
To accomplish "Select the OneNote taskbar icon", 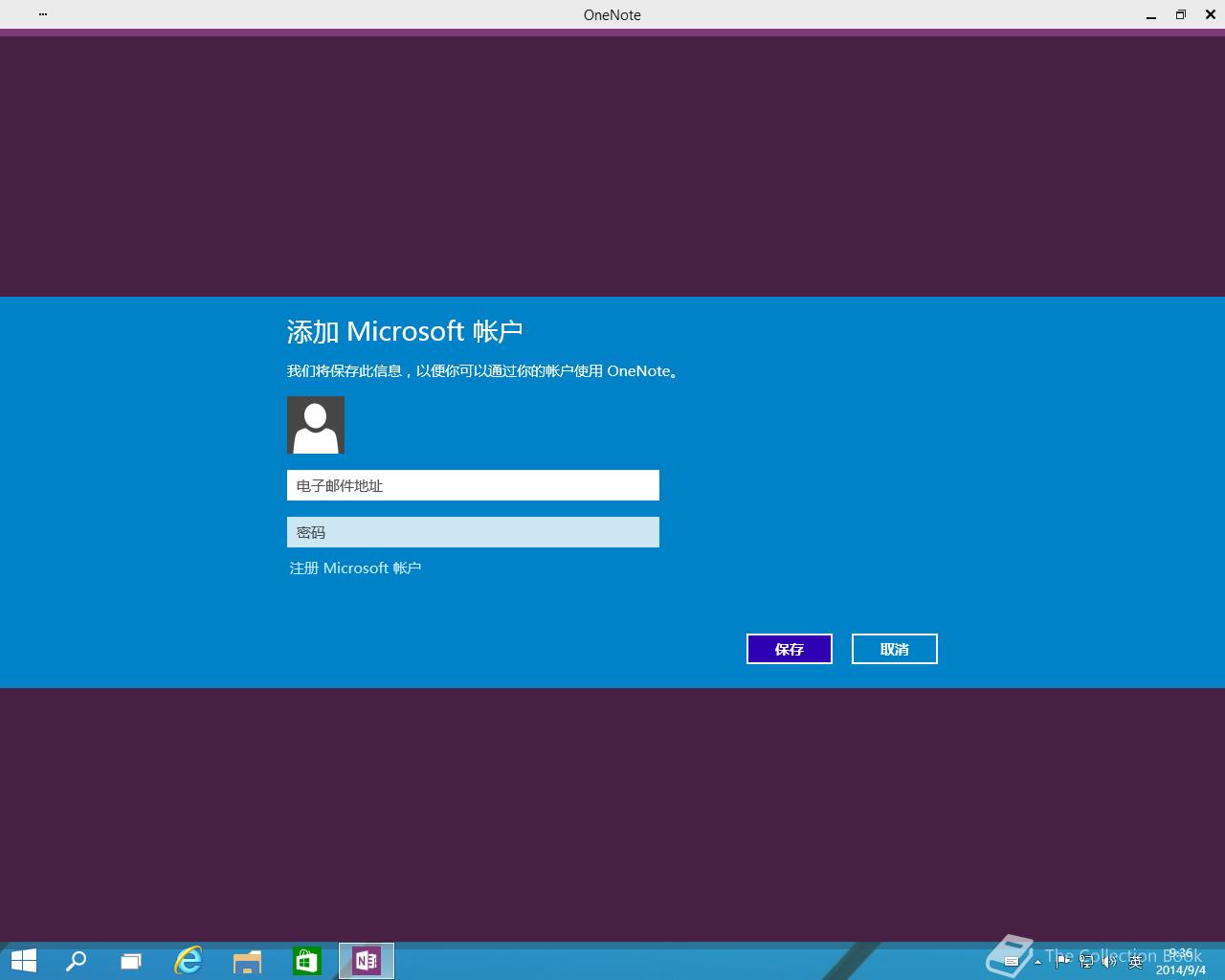I will pyautogui.click(x=367, y=961).
